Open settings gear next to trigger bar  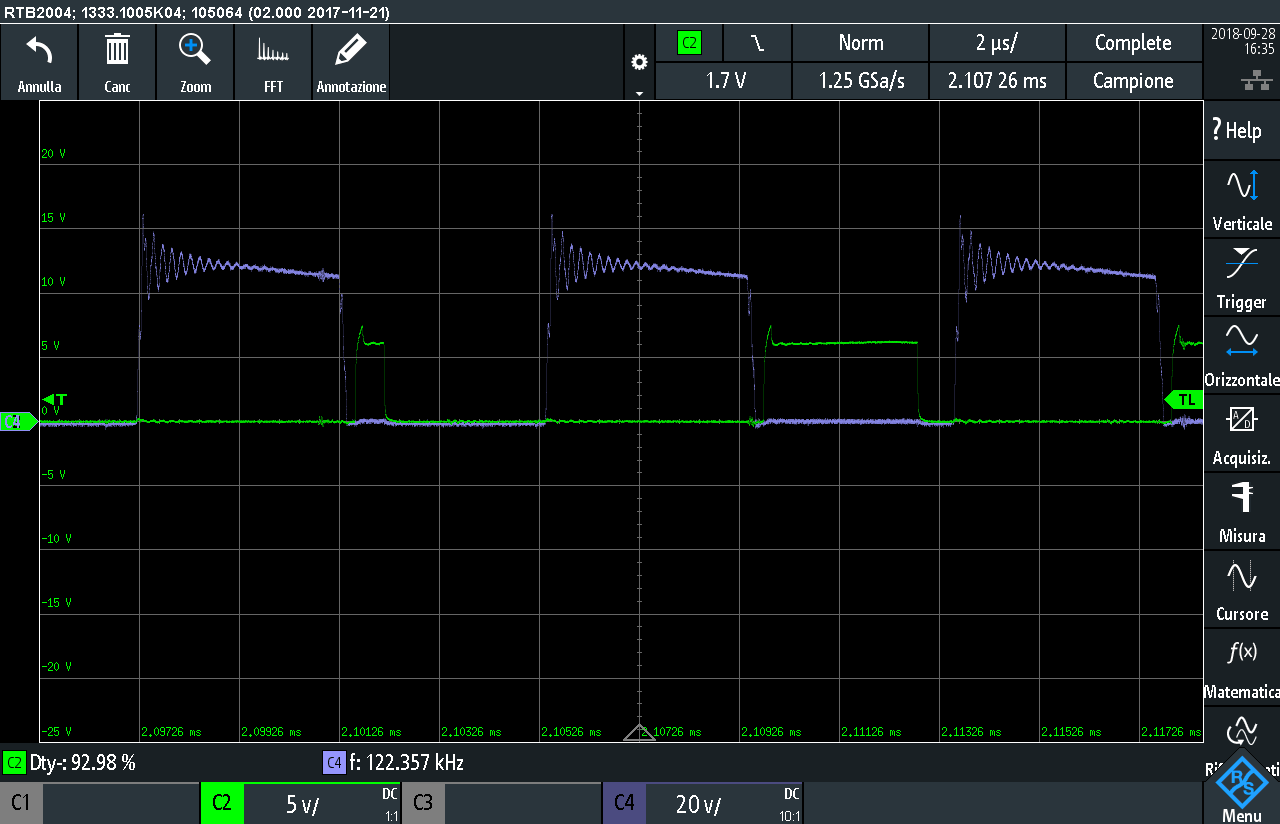pos(639,63)
